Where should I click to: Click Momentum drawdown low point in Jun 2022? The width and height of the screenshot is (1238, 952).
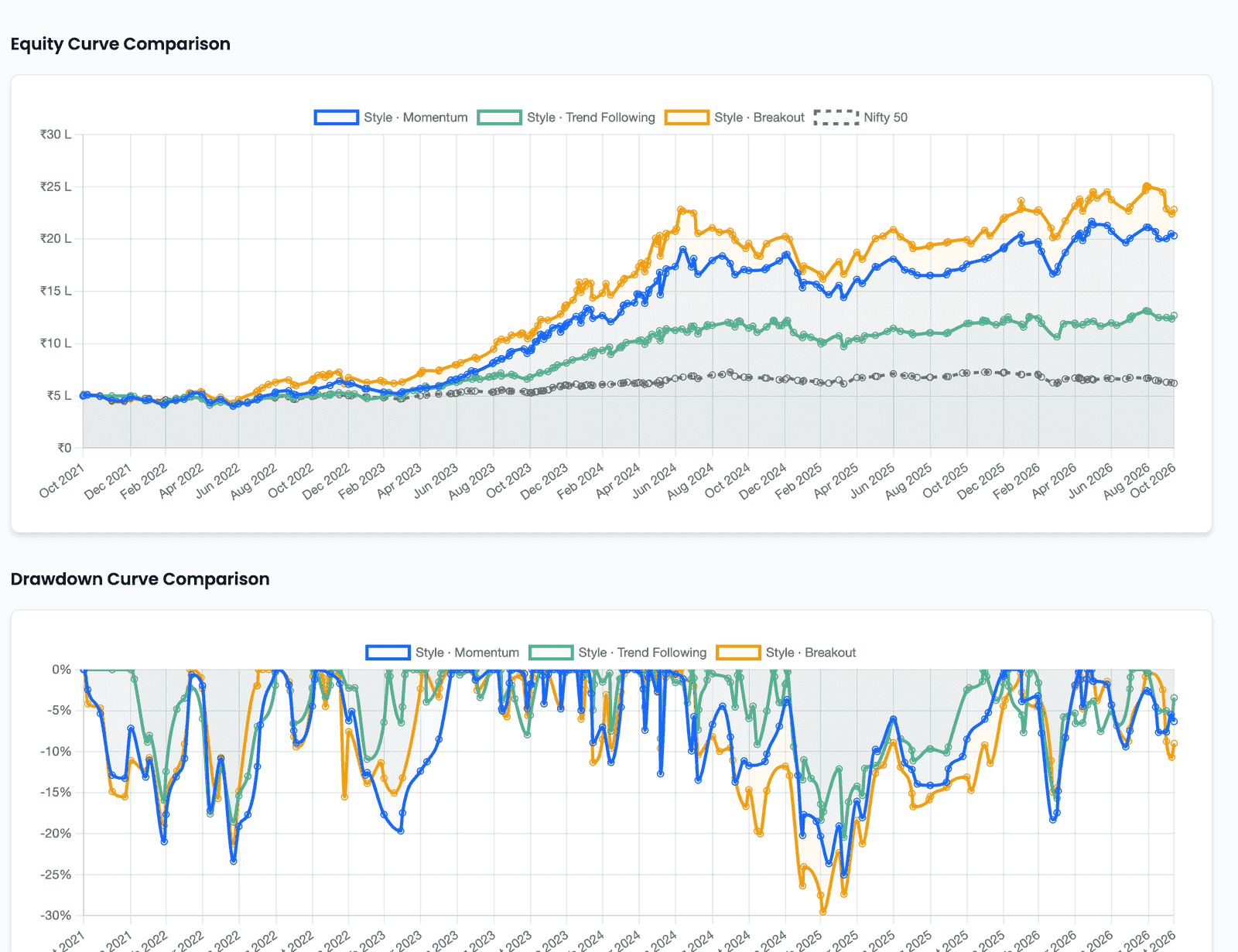point(234,861)
